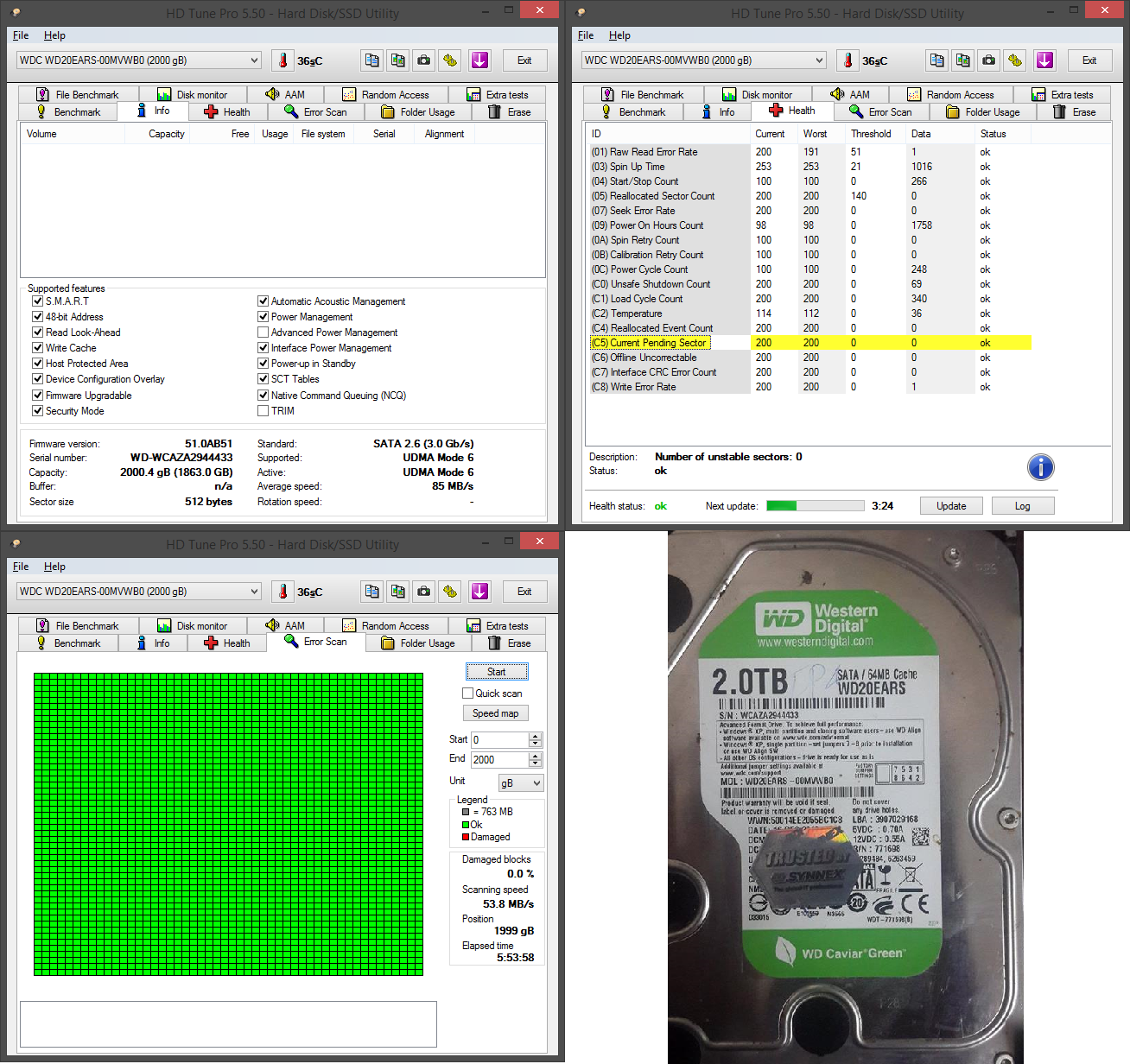Viewport: 1130px width, 1064px height.
Task: Click the Update button in Health window
Action: pyautogui.click(x=951, y=506)
